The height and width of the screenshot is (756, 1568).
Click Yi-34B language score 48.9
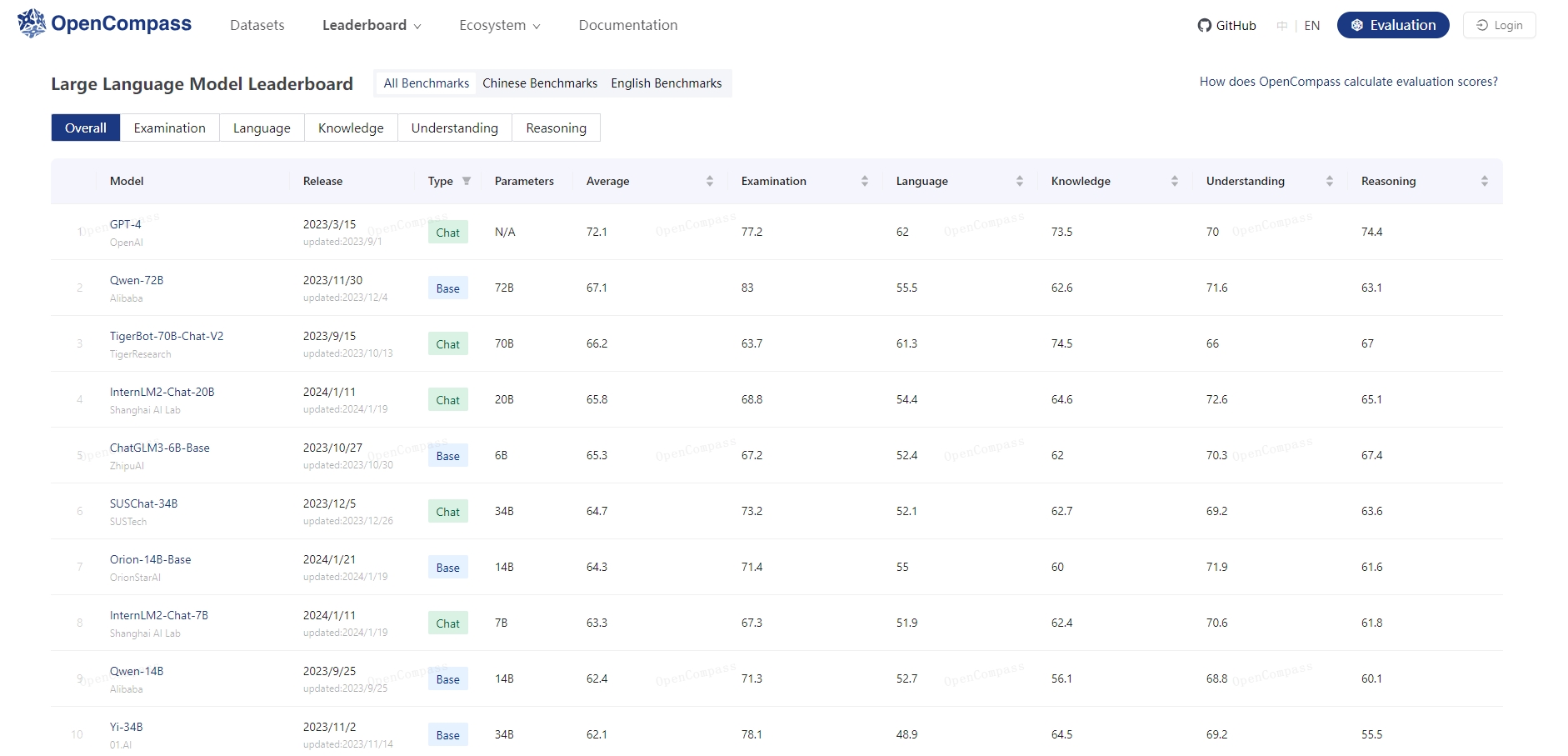pyautogui.click(x=907, y=734)
